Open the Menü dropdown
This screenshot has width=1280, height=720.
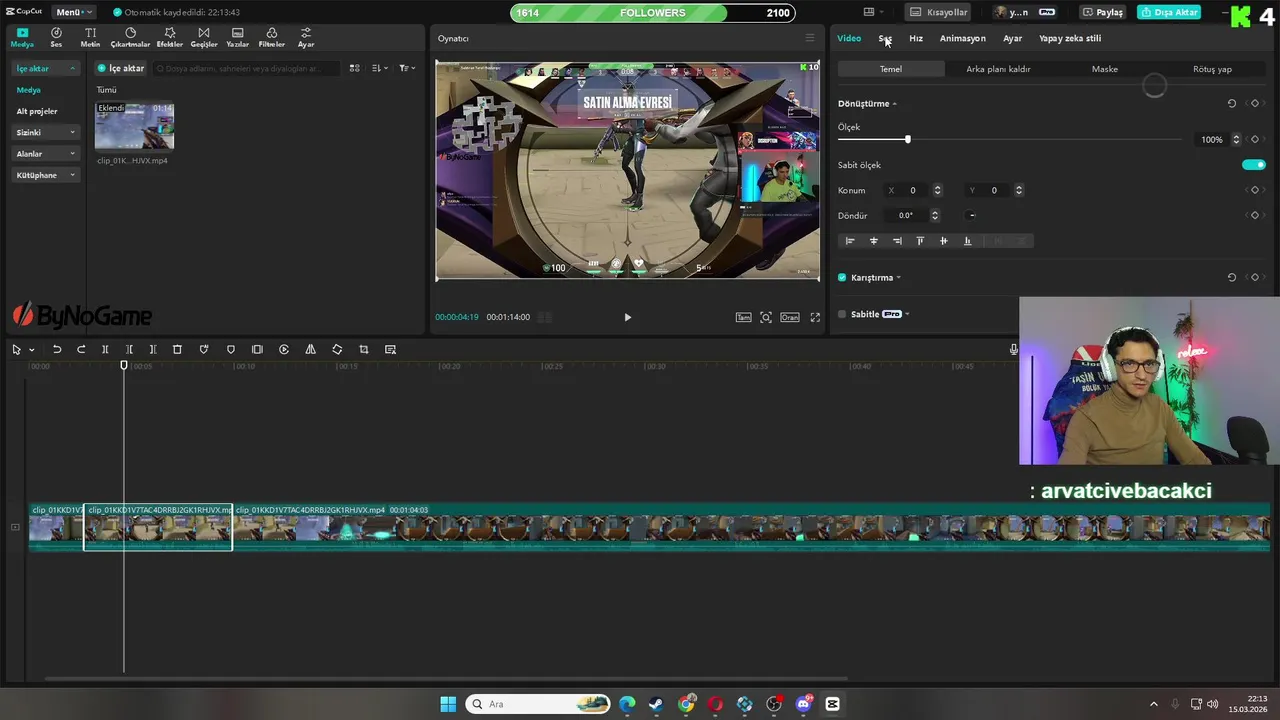[x=73, y=12]
